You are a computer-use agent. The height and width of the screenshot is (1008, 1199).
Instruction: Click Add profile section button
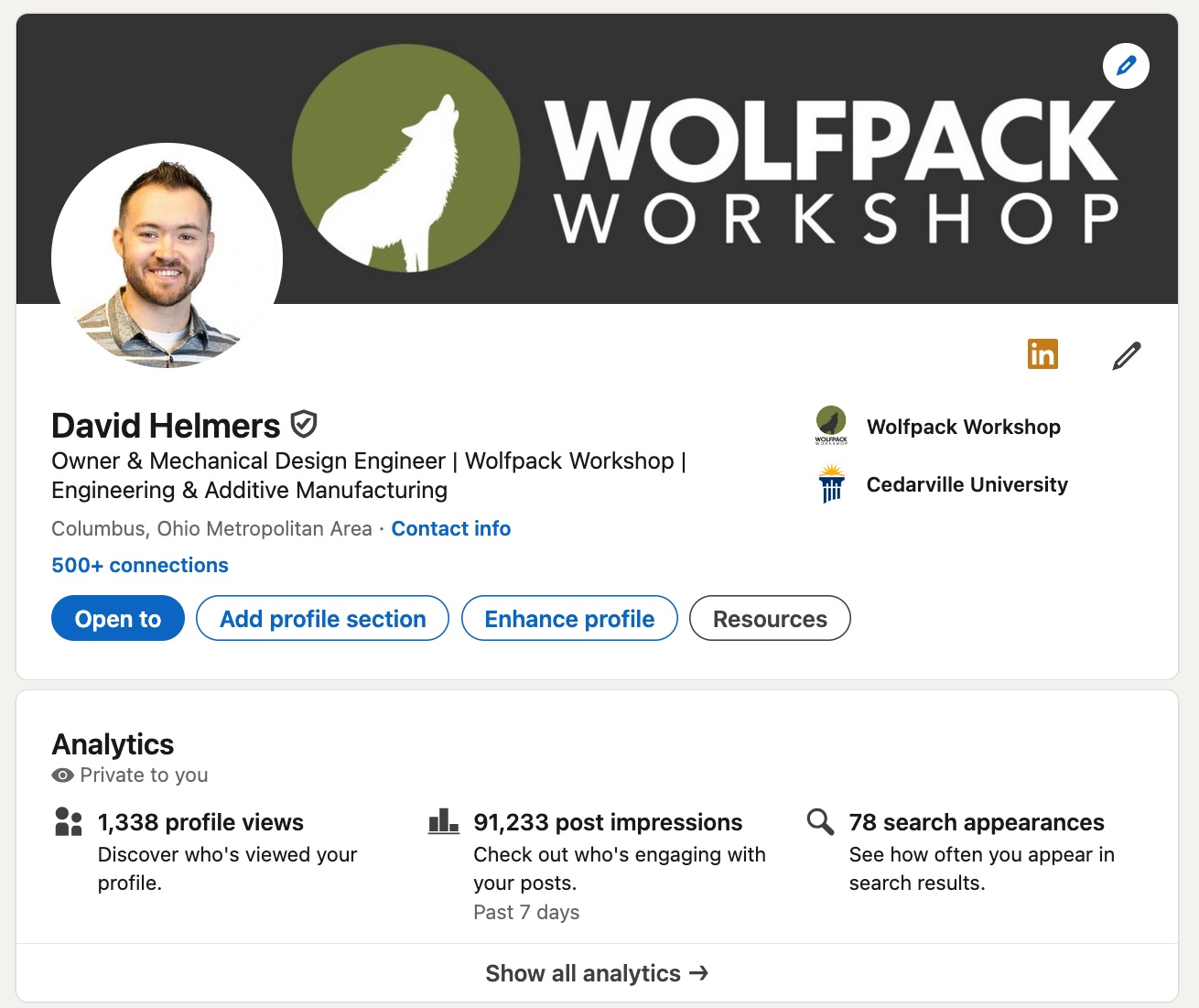[x=322, y=619]
